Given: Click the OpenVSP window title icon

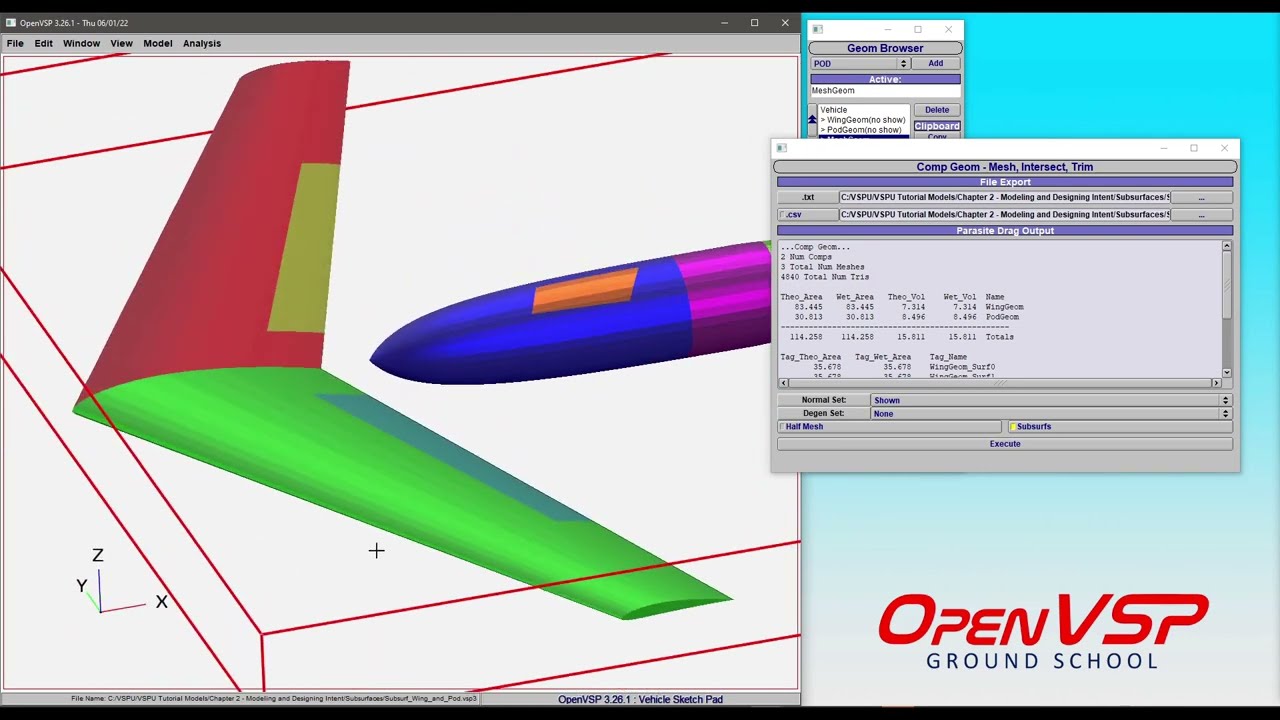Looking at the screenshot, I should click(x=11, y=23).
